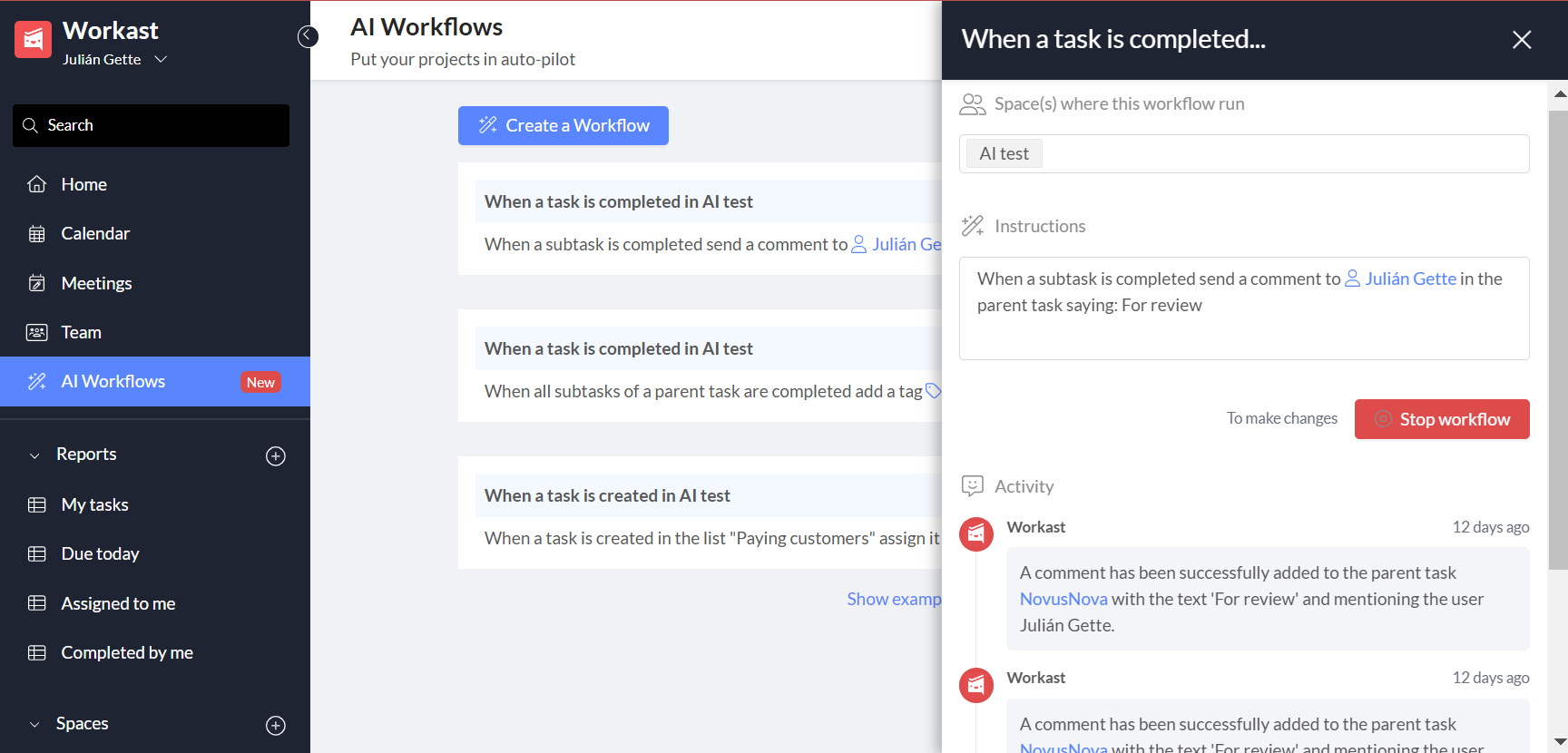The width and height of the screenshot is (1568, 753).
Task: Collapse the Reports section chevron
Action: (34, 455)
